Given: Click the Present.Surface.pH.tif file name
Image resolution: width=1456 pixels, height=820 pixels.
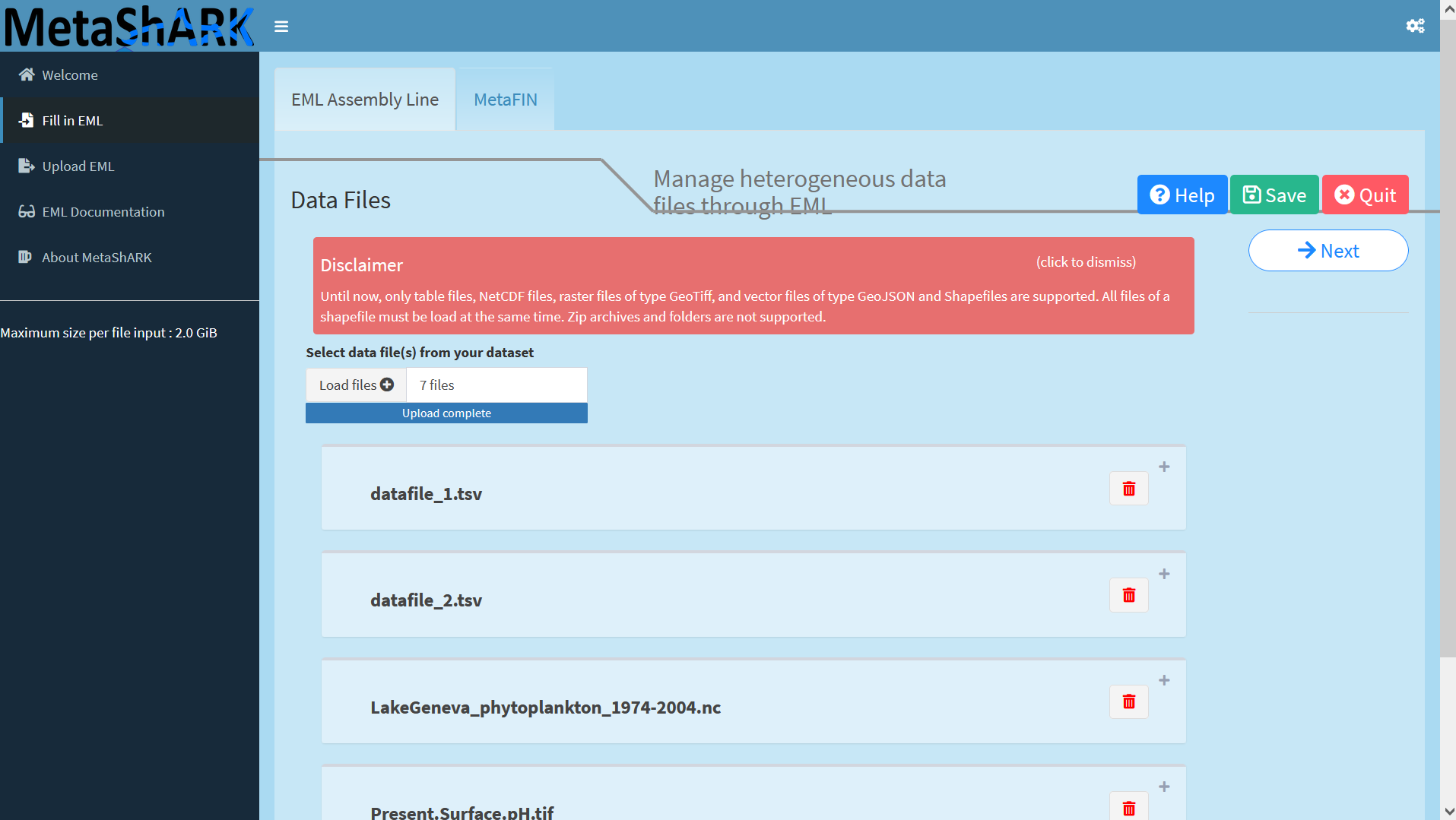Looking at the screenshot, I should 462,812.
